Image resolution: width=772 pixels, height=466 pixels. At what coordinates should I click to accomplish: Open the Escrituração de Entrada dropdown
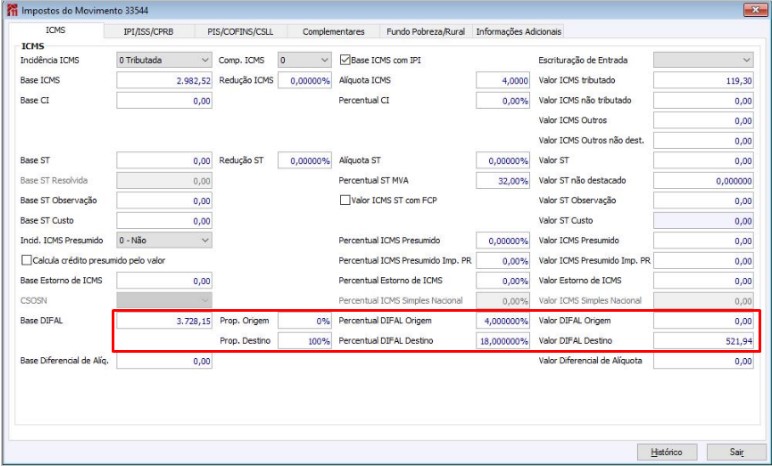(x=703, y=60)
